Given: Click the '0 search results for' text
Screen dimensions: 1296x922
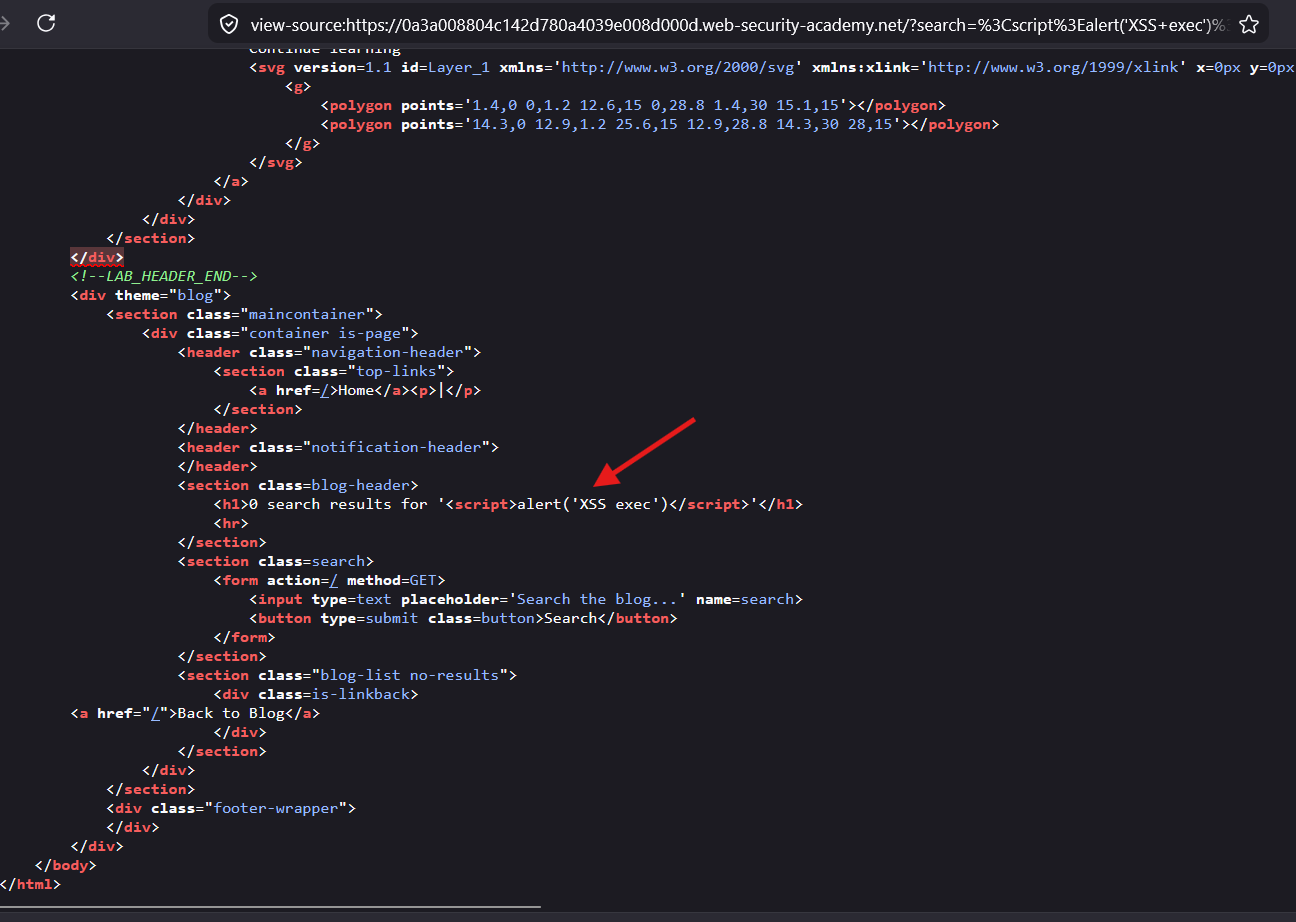Looking at the screenshot, I should pyautogui.click(x=338, y=504).
